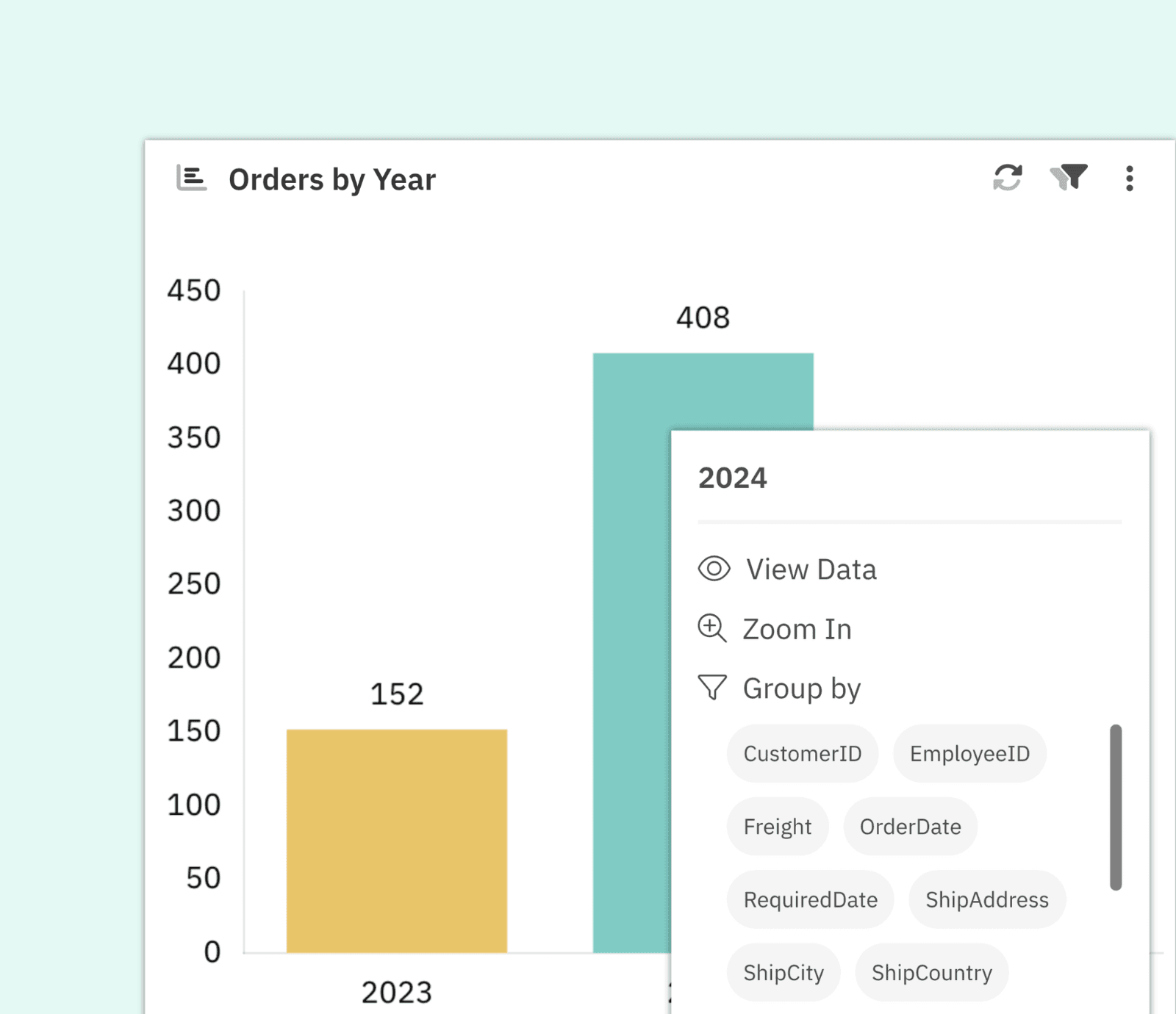The width and height of the screenshot is (1176, 1014).
Task: Expand the Group by section in the menu
Action: (801, 688)
